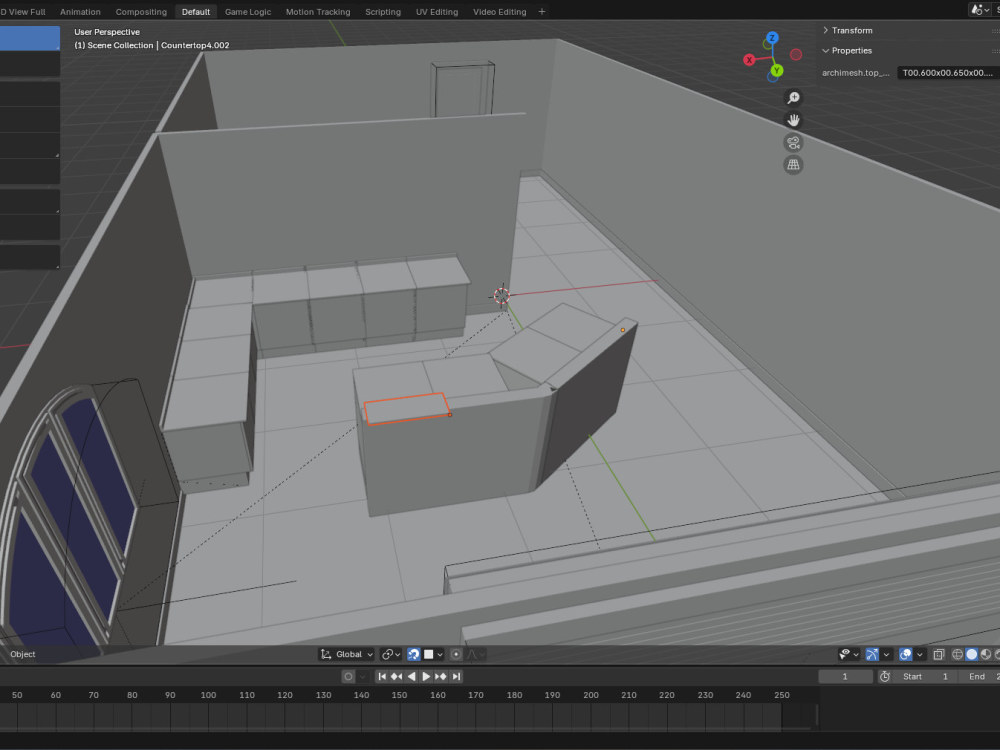This screenshot has width=1000, height=750.
Task: Jump to the timeline end frame
Action: coord(456,677)
